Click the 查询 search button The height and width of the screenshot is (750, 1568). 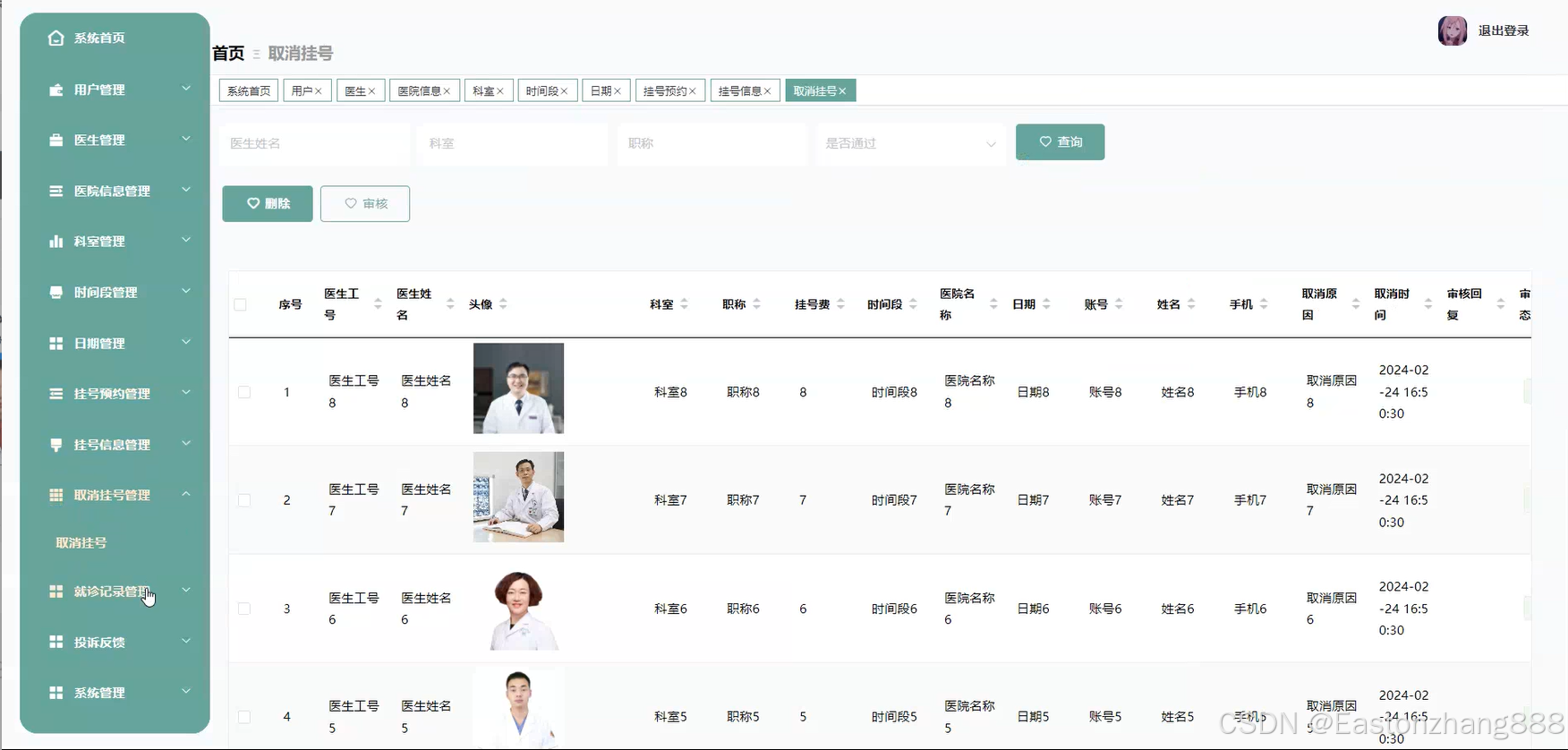pos(1060,142)
